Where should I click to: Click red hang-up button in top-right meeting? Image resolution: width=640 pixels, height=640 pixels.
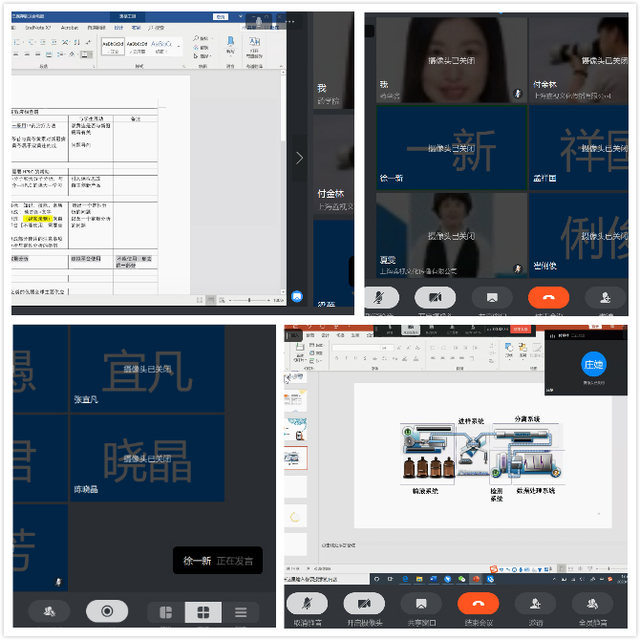(548, 297)
